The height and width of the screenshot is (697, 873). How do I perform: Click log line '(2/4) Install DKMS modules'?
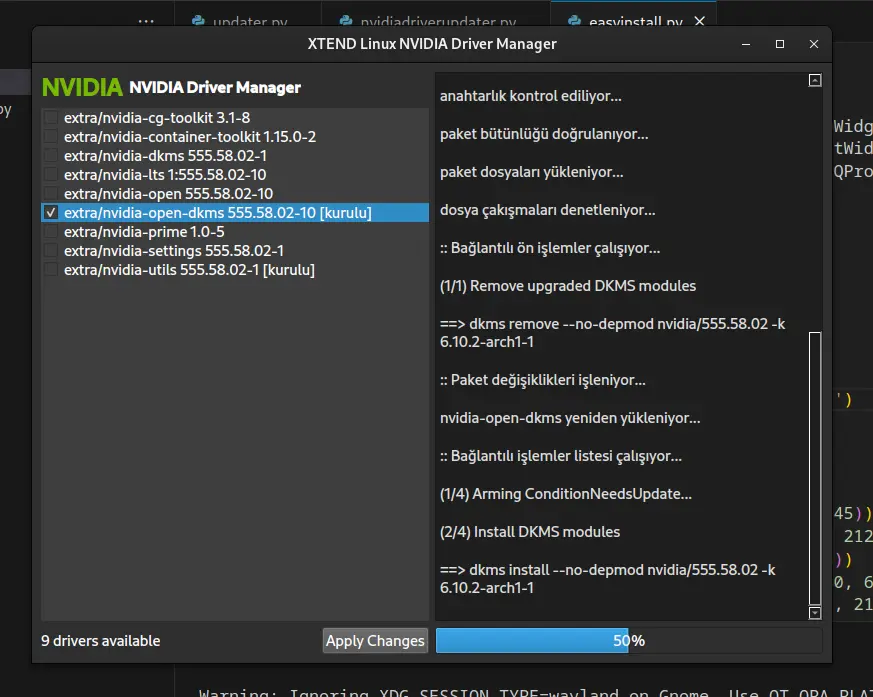[x=530, y=532]
